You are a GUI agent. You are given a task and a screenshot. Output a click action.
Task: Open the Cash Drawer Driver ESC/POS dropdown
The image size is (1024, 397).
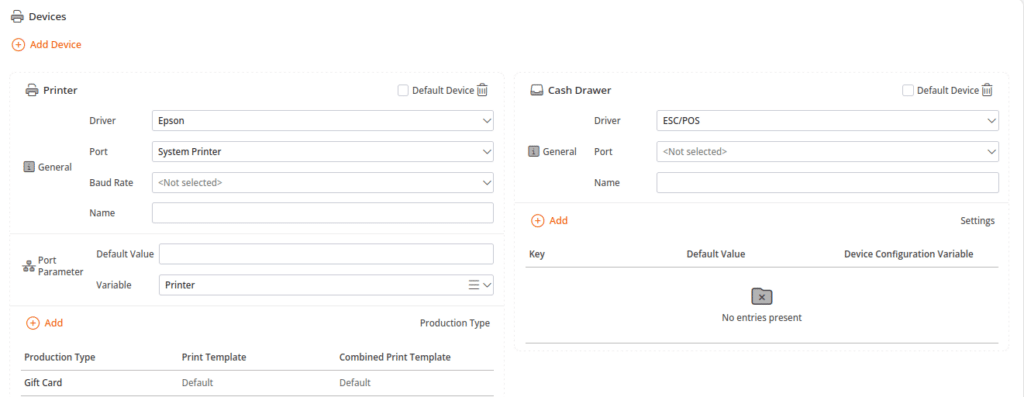[x=827, y=121]
